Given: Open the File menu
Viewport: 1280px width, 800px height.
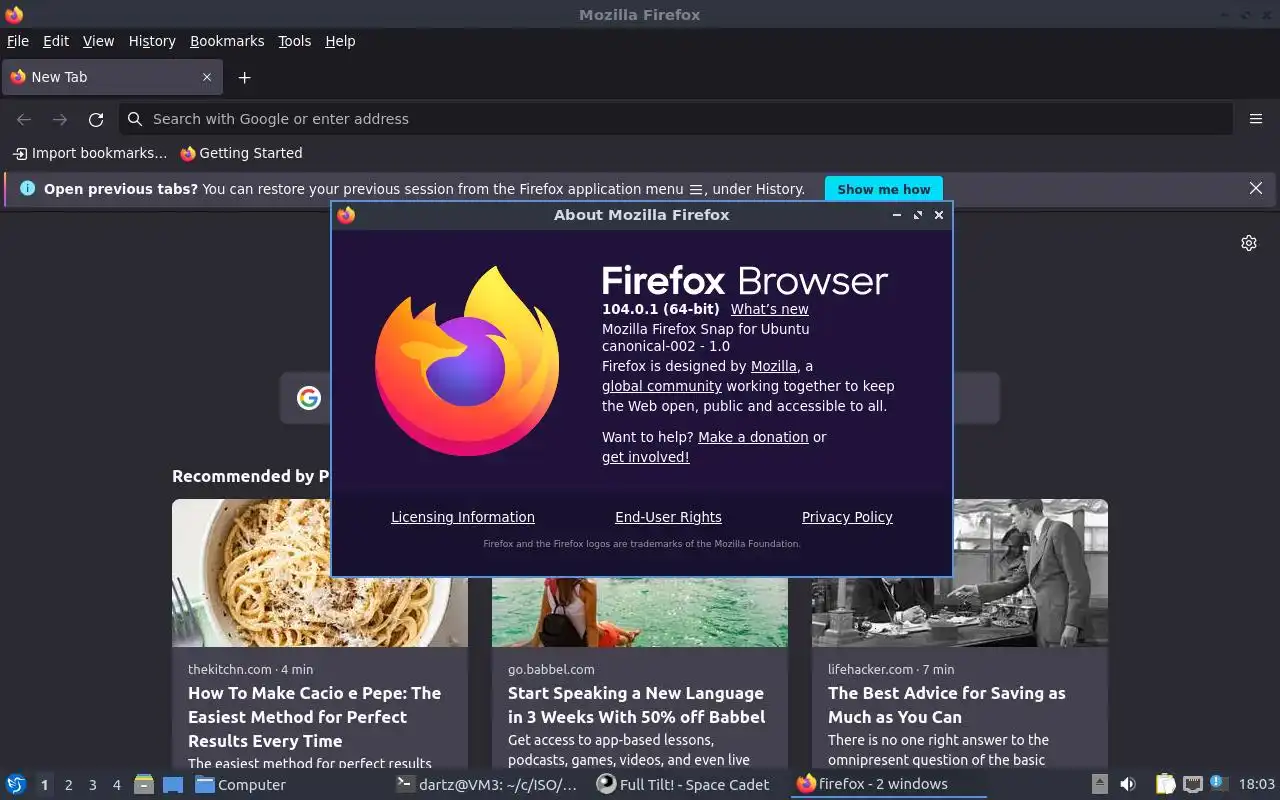Looking at the screenshot, I should tap(18, 41).
